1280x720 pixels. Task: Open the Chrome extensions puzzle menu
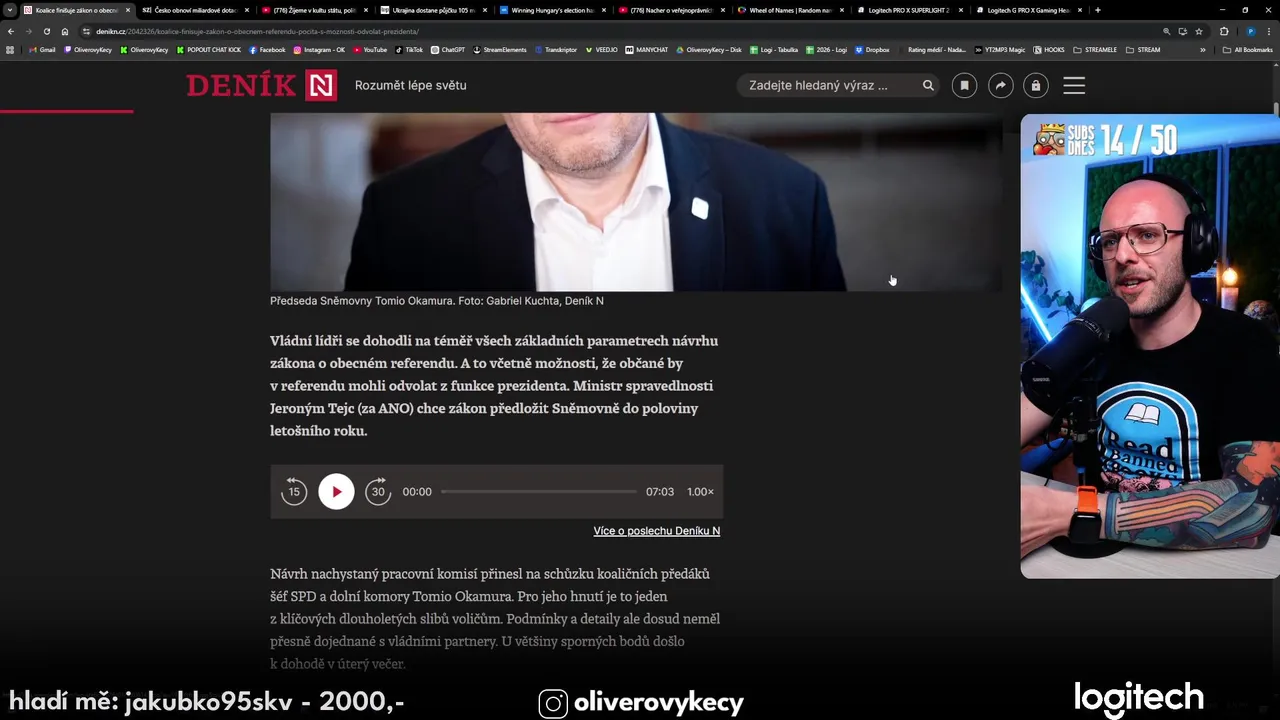[x=1224, y=31]
